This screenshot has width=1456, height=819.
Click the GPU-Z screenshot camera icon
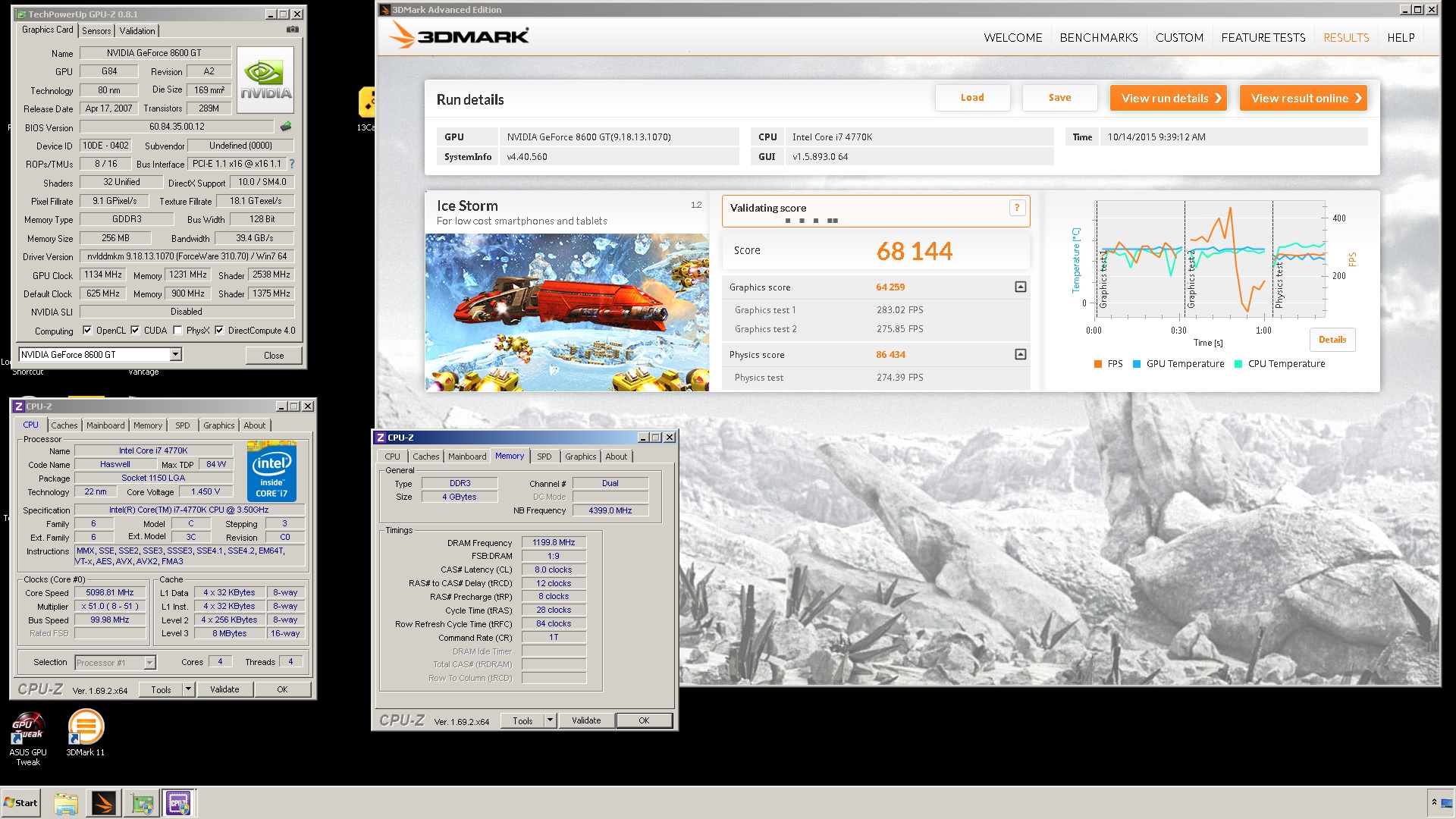click(x=293, y=30)
